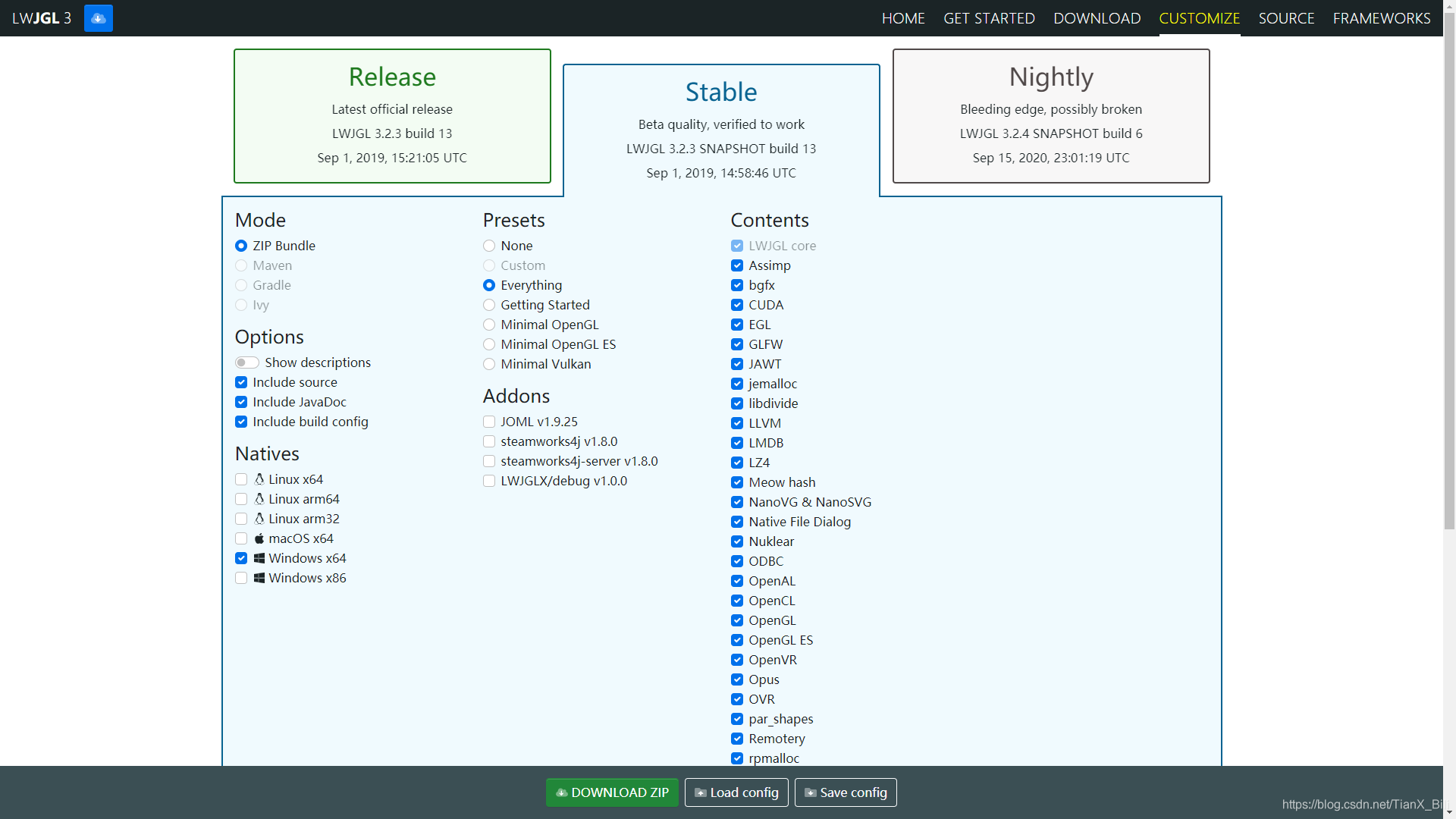
Task: Uncheck the Include JavaDoc option
Action: pos(241,402)
